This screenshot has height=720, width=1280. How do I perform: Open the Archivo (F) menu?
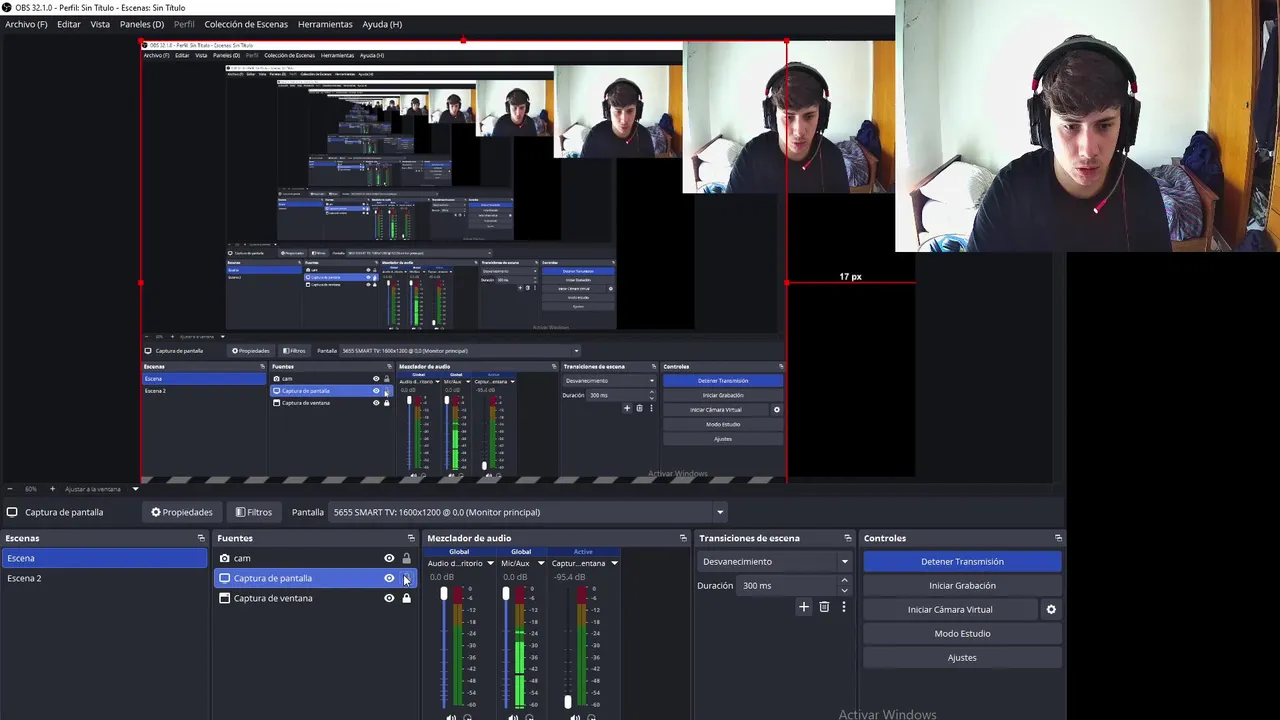point(26,24)
